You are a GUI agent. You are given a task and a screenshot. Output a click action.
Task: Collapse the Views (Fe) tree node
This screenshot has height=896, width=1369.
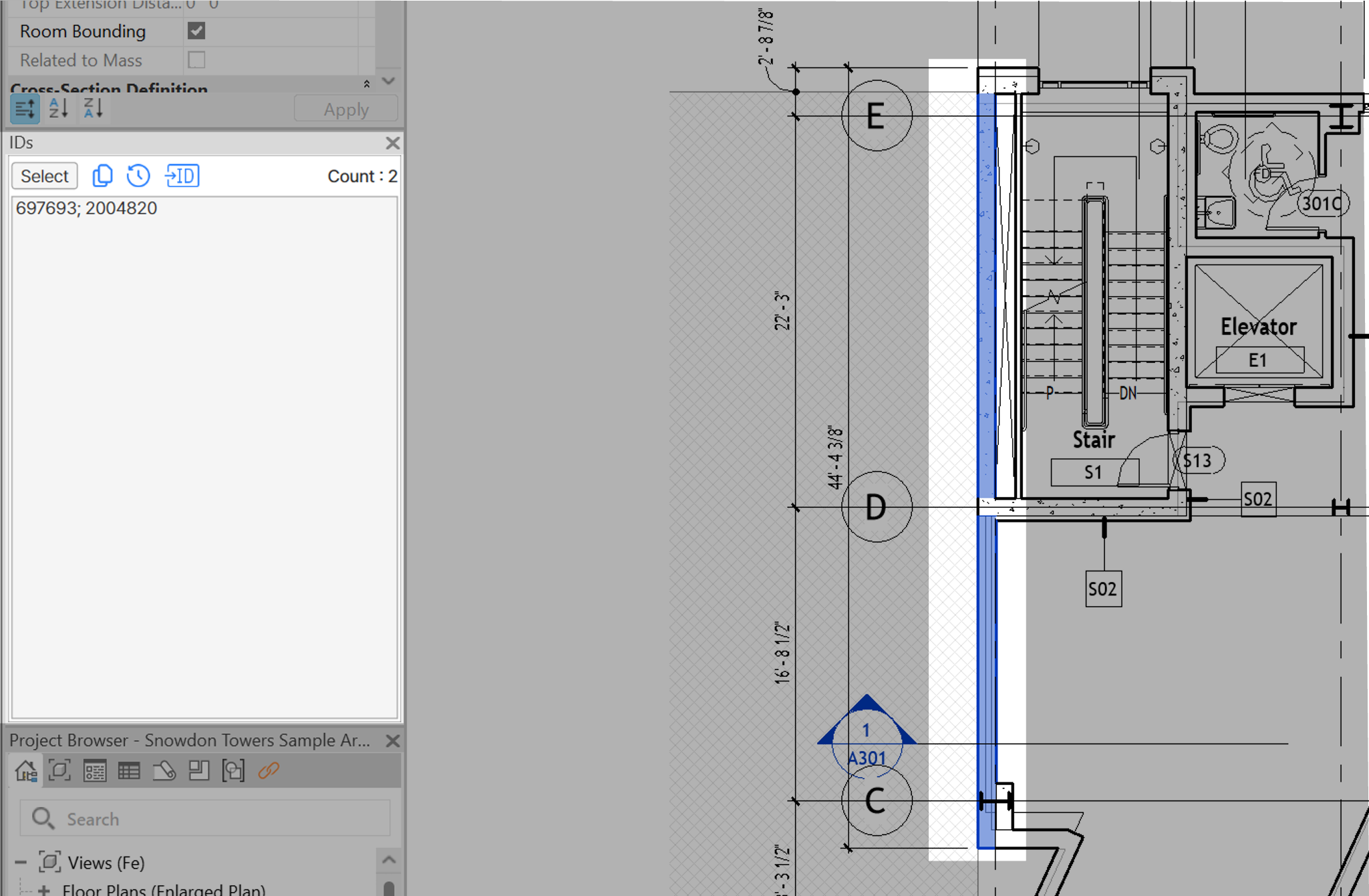tap(21, 863)
